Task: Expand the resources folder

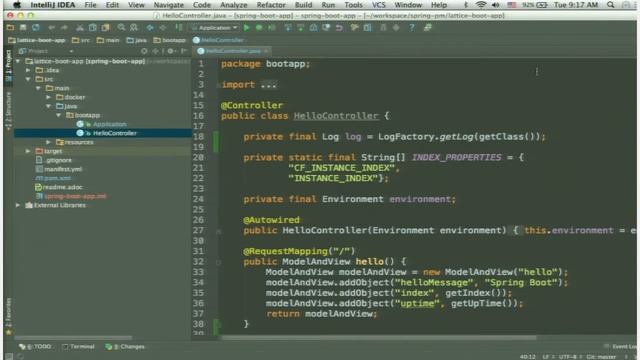Action: pos(48,142)
